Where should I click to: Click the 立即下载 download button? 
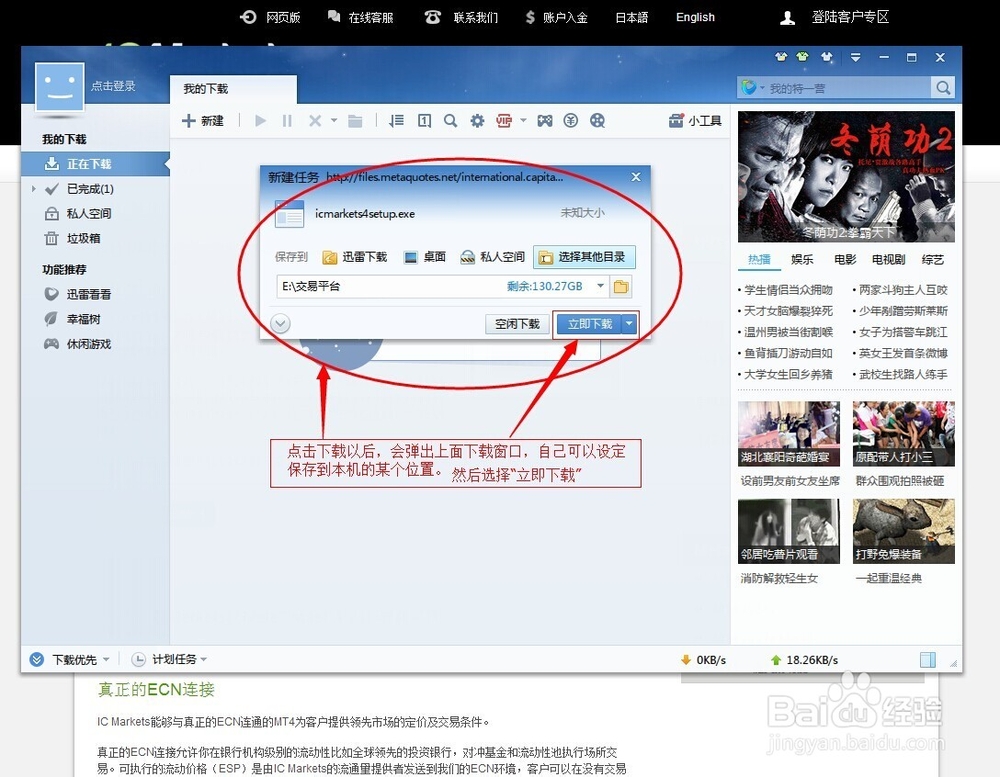click(x=590, y=323)
